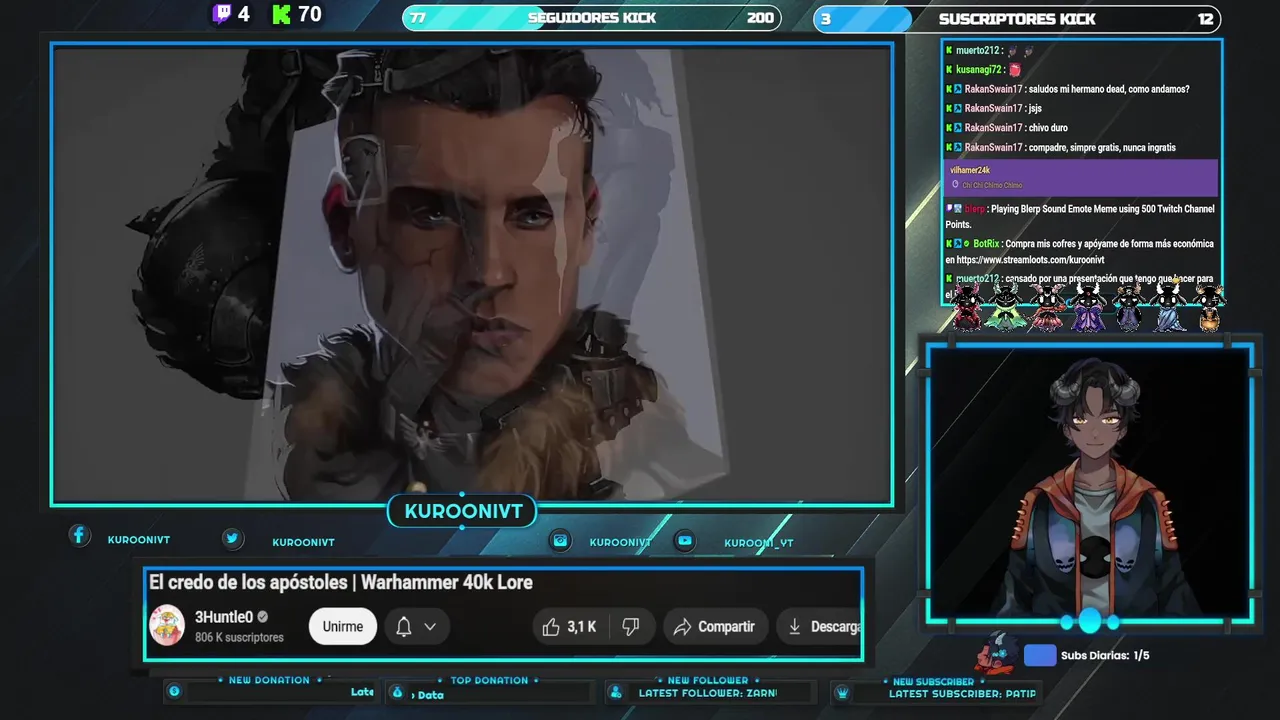Screen dimensions: 1280x720
Task: Click the clock icon under vilhamer24k
Action: click(955, 185)
